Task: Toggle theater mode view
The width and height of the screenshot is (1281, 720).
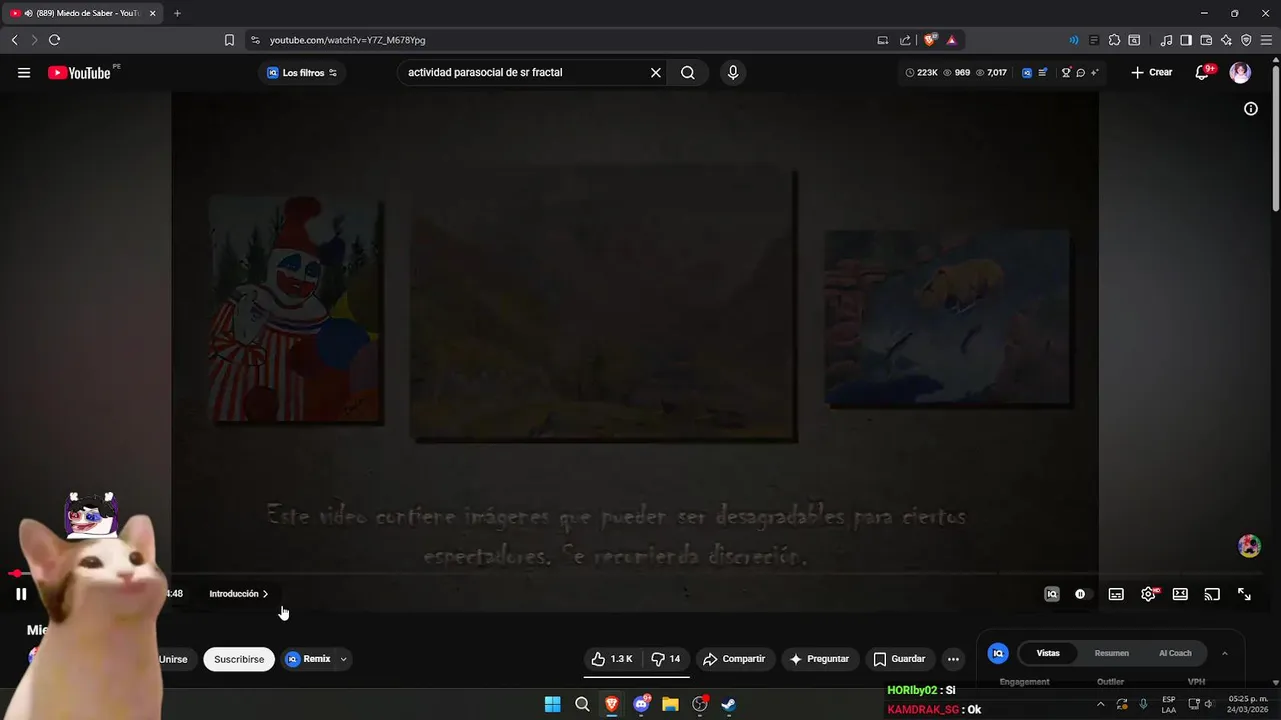Action: (1180, 594)
